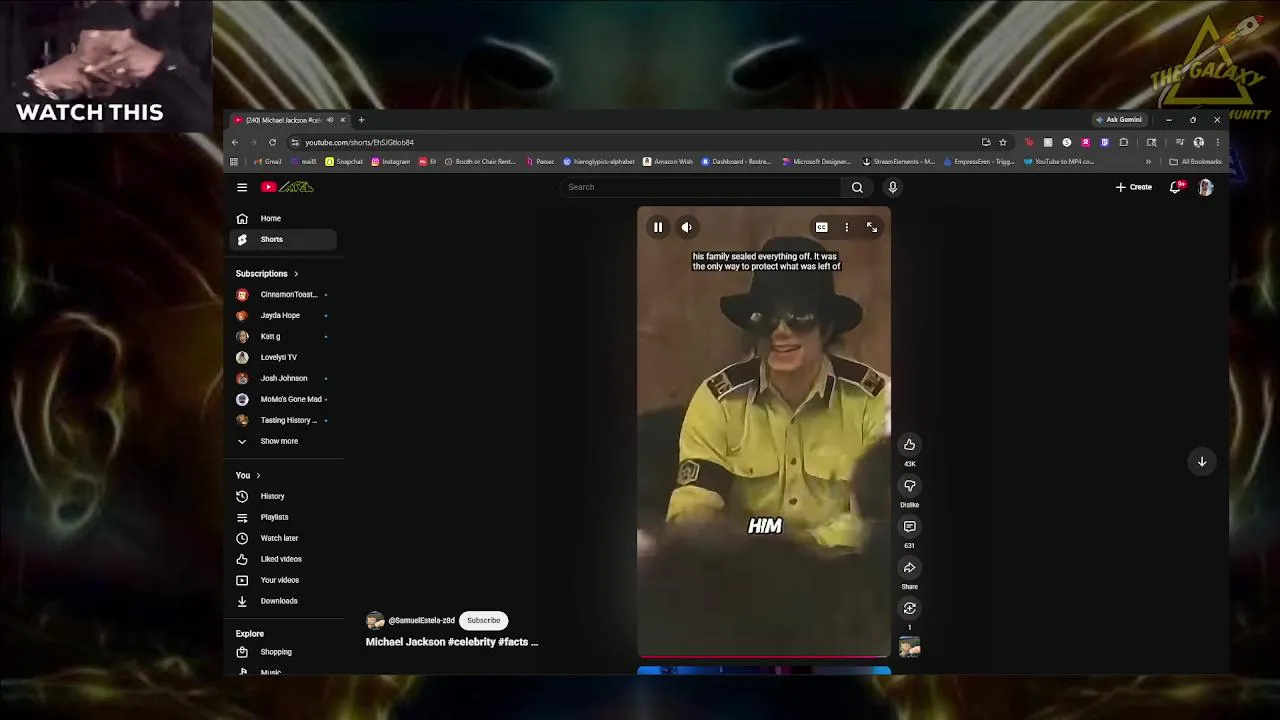The width and height of the screenshot is (1280, 720).
Task: Open the hieroglypics-alphabet bookmark
Action: tap(599, 161)
